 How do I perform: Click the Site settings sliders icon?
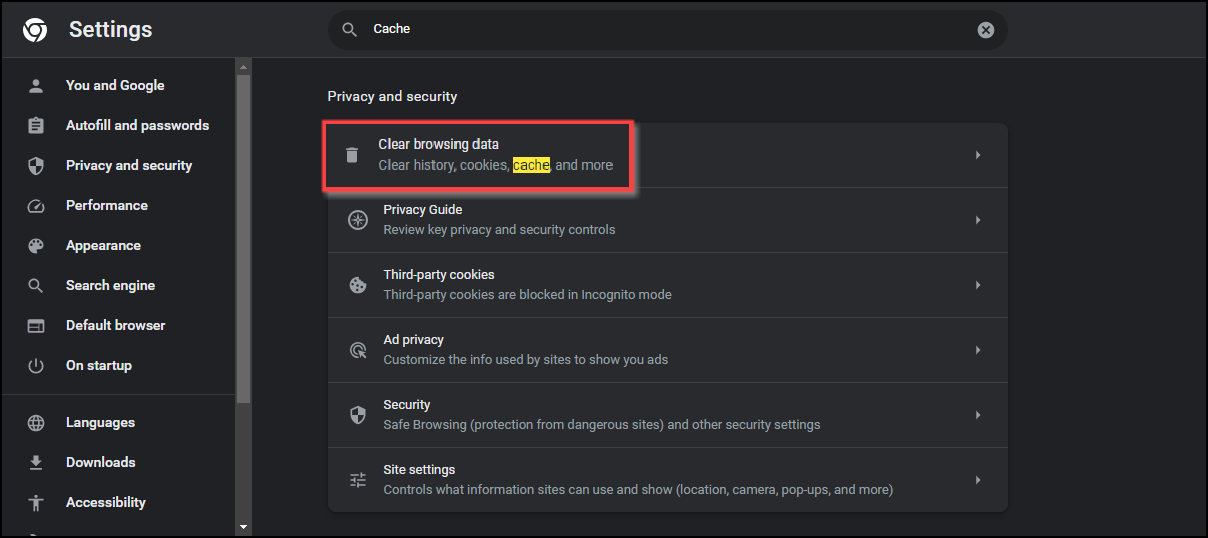point(358,480)
